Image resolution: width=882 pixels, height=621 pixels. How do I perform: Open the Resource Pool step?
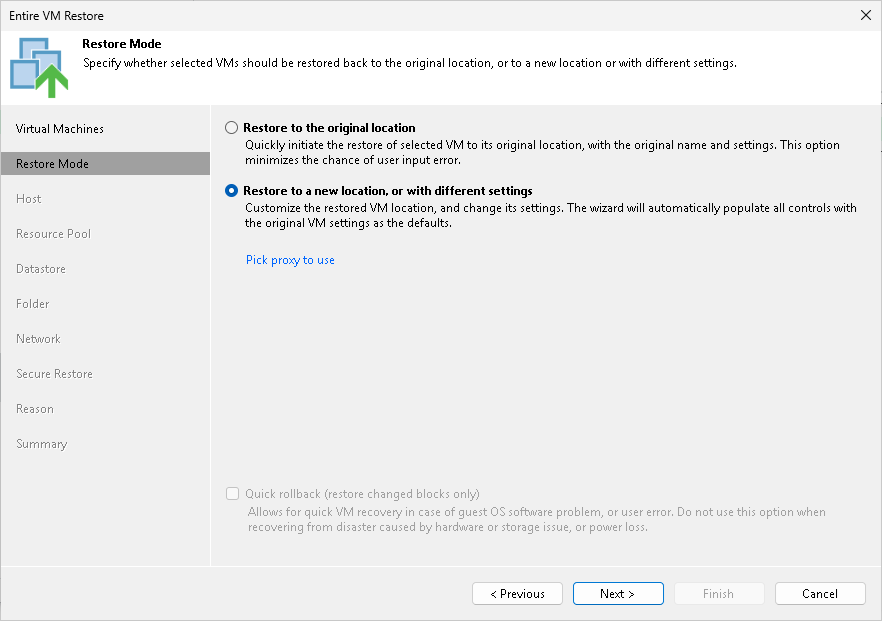[x=54, y=233]
